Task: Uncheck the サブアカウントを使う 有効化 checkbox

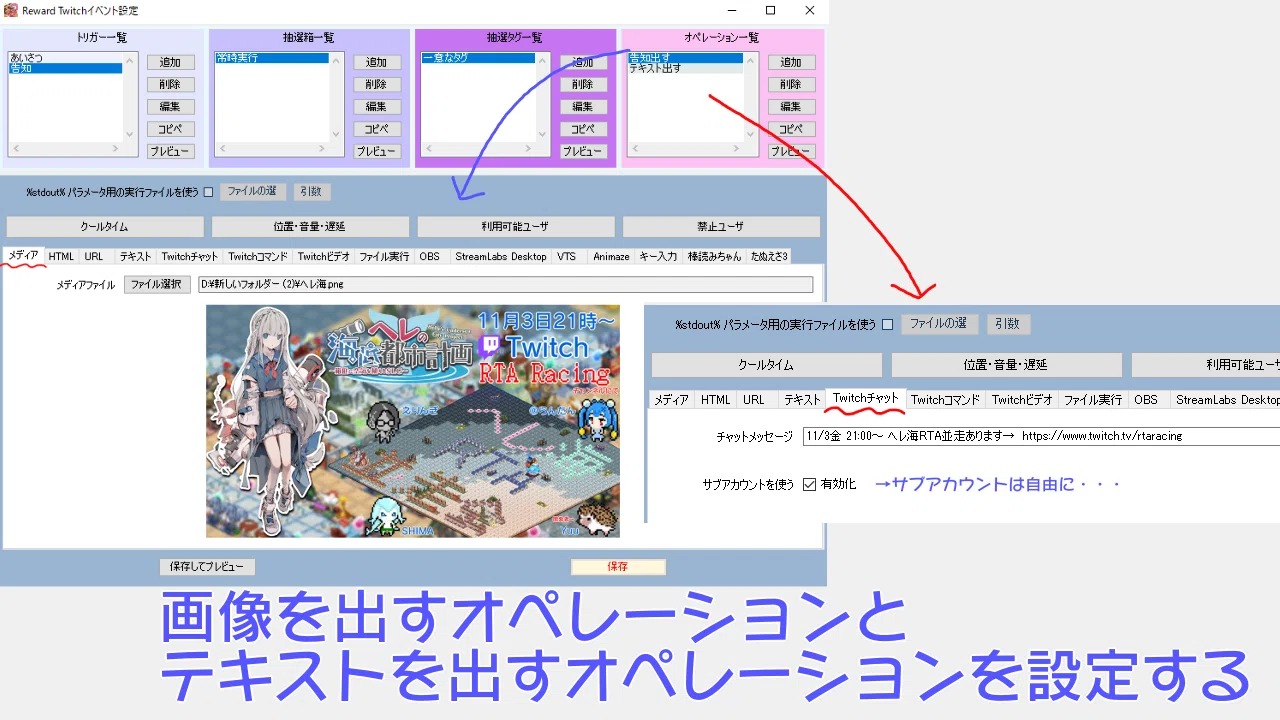Action: (x=810, y=484)
